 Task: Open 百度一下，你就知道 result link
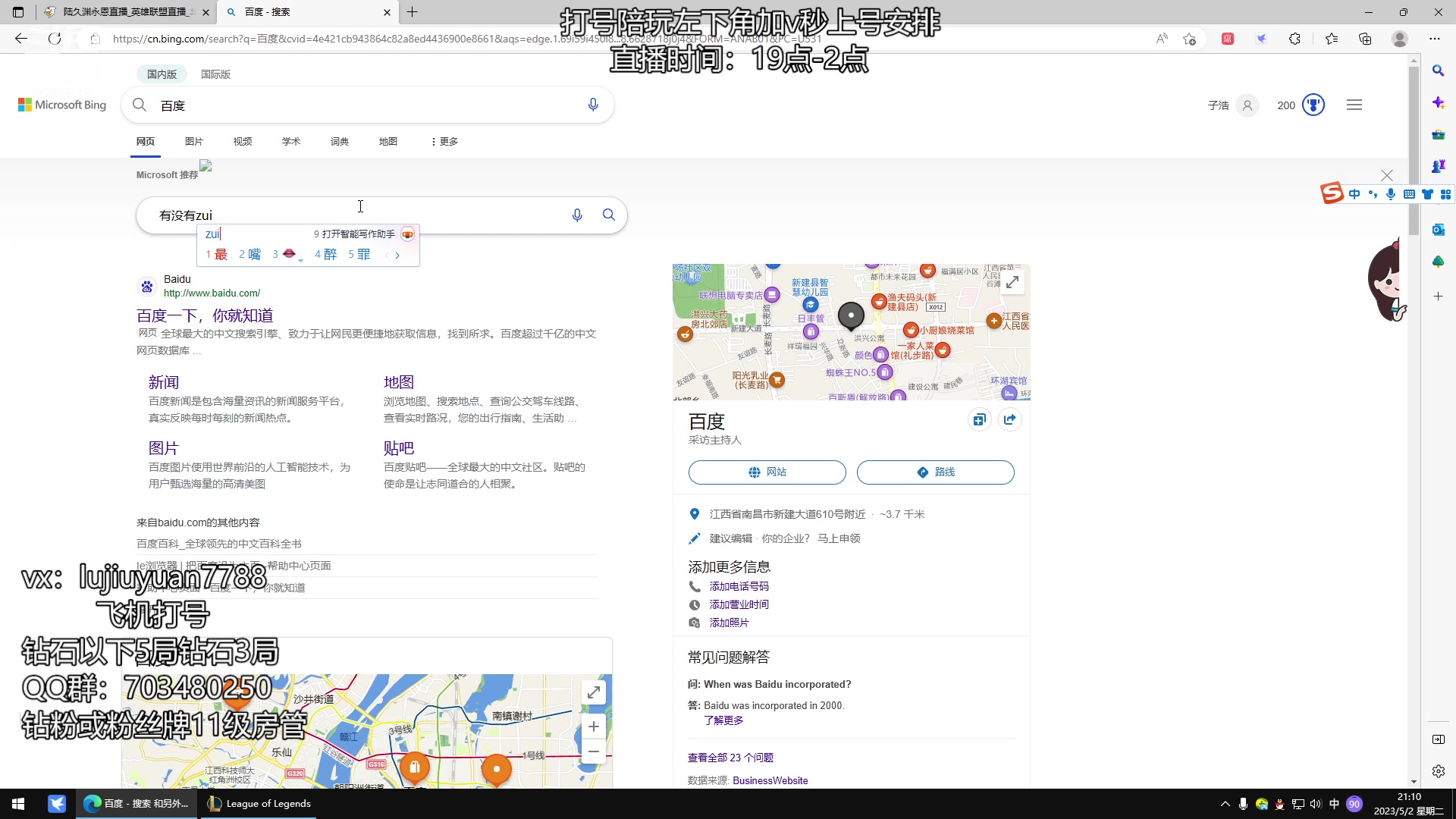pyautogui.click(x=205, y=315)
